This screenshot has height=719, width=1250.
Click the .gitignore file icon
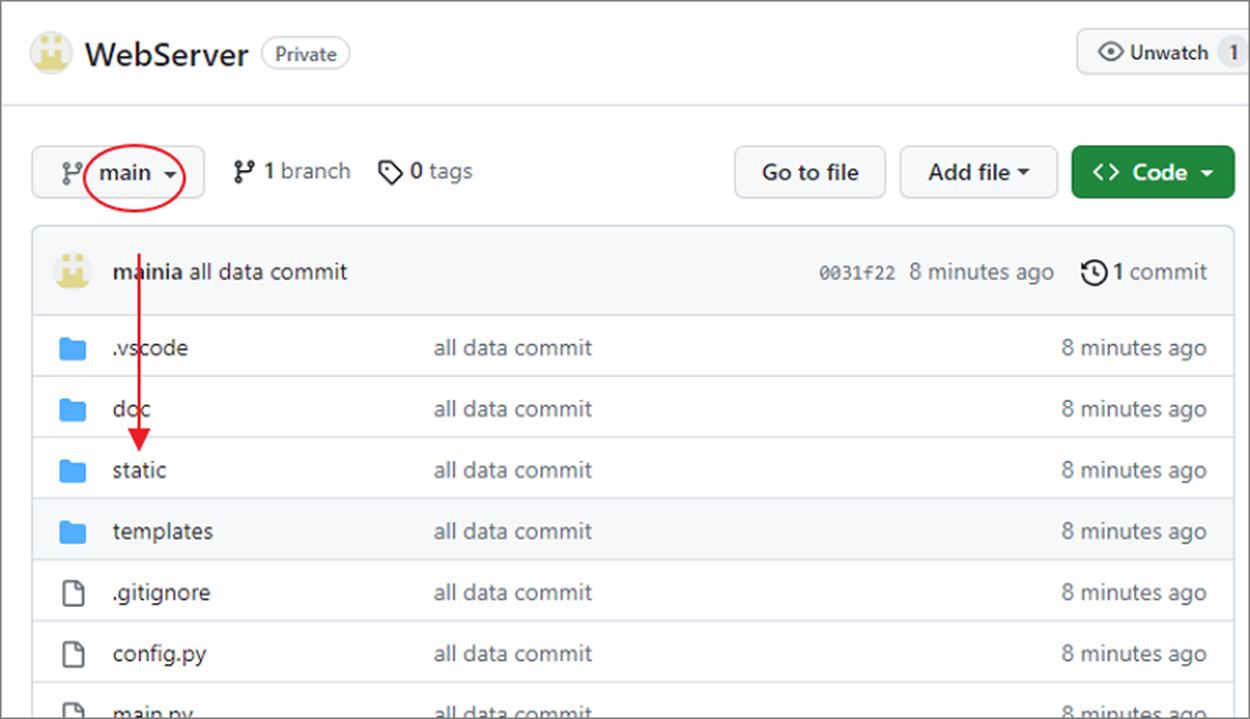(73, 593)
